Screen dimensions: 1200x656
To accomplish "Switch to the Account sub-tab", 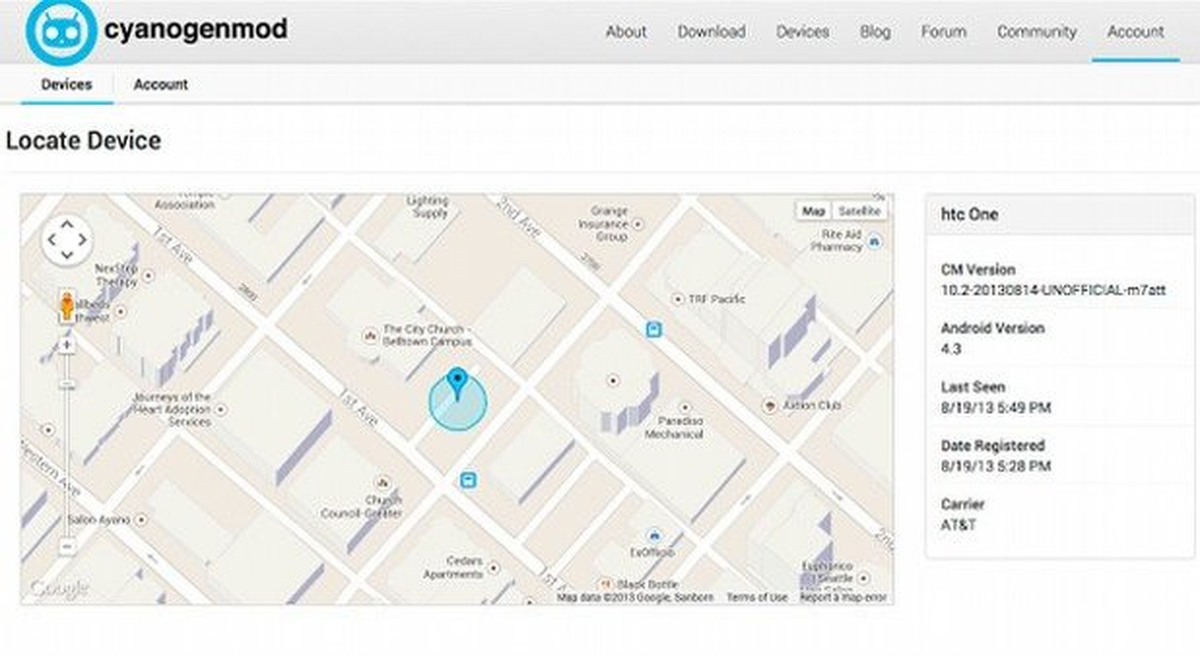I will (160, 85).
